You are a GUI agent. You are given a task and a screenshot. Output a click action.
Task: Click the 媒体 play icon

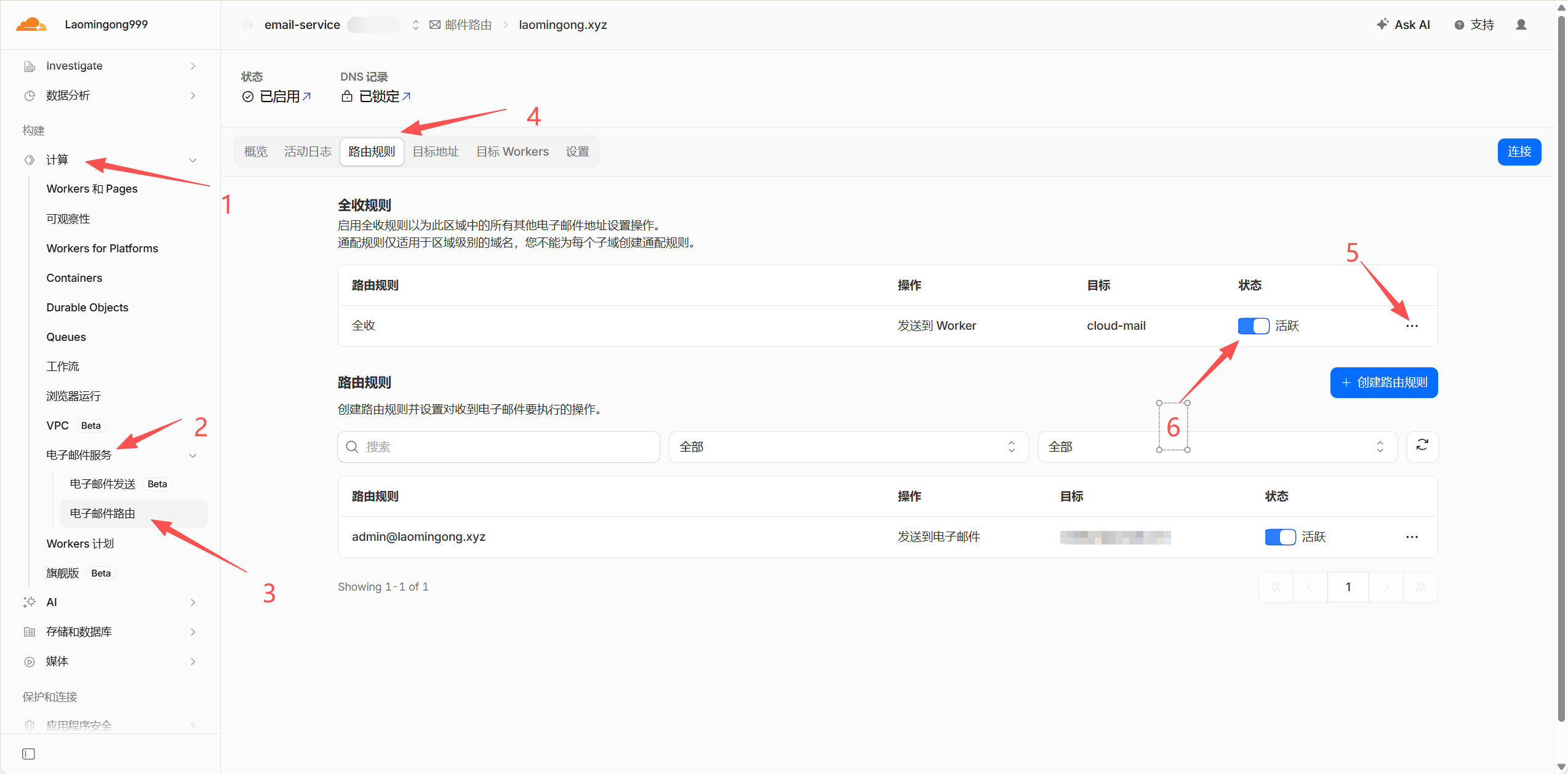[29, 661]
